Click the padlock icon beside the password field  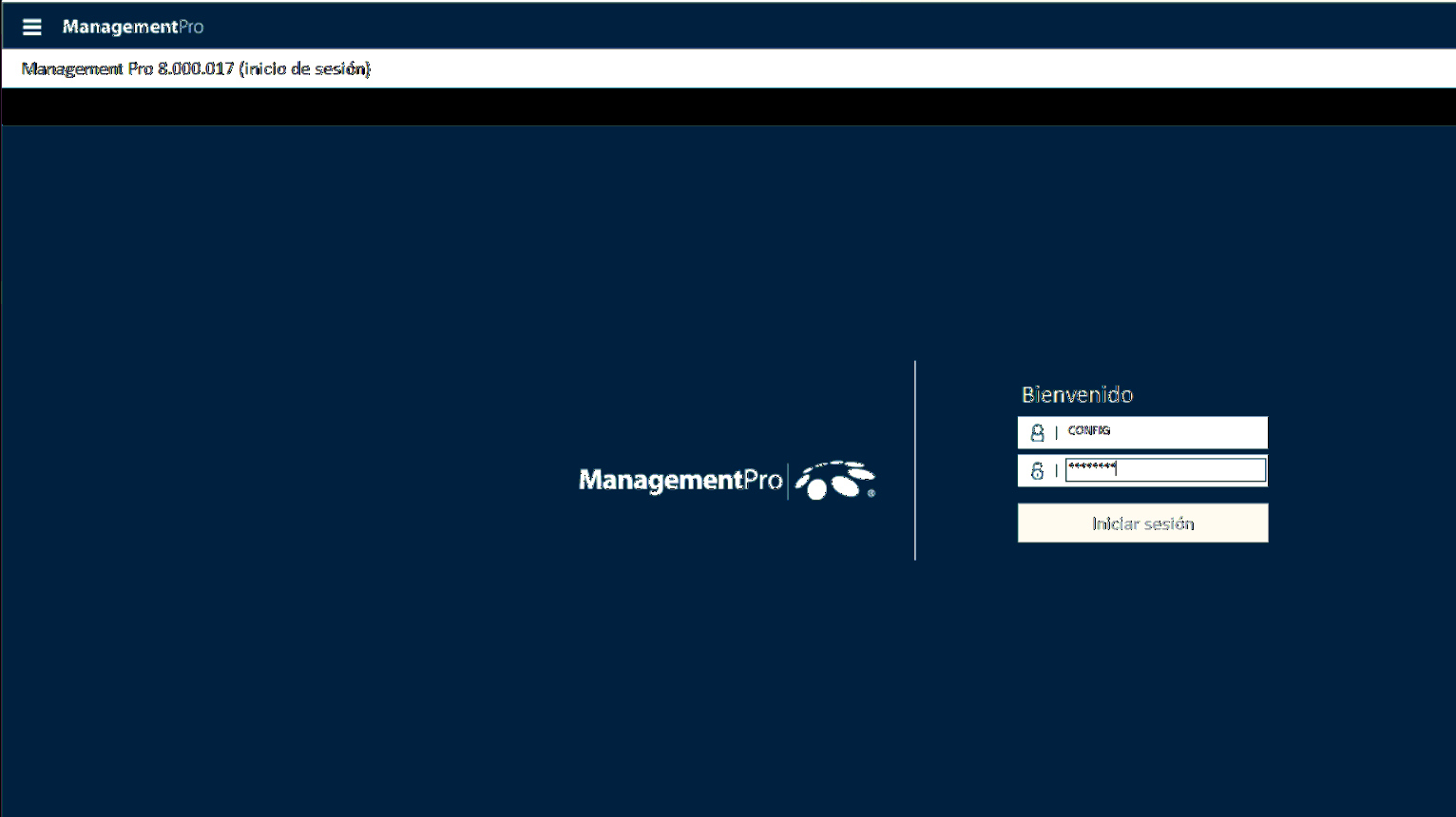coord(1037,469)
